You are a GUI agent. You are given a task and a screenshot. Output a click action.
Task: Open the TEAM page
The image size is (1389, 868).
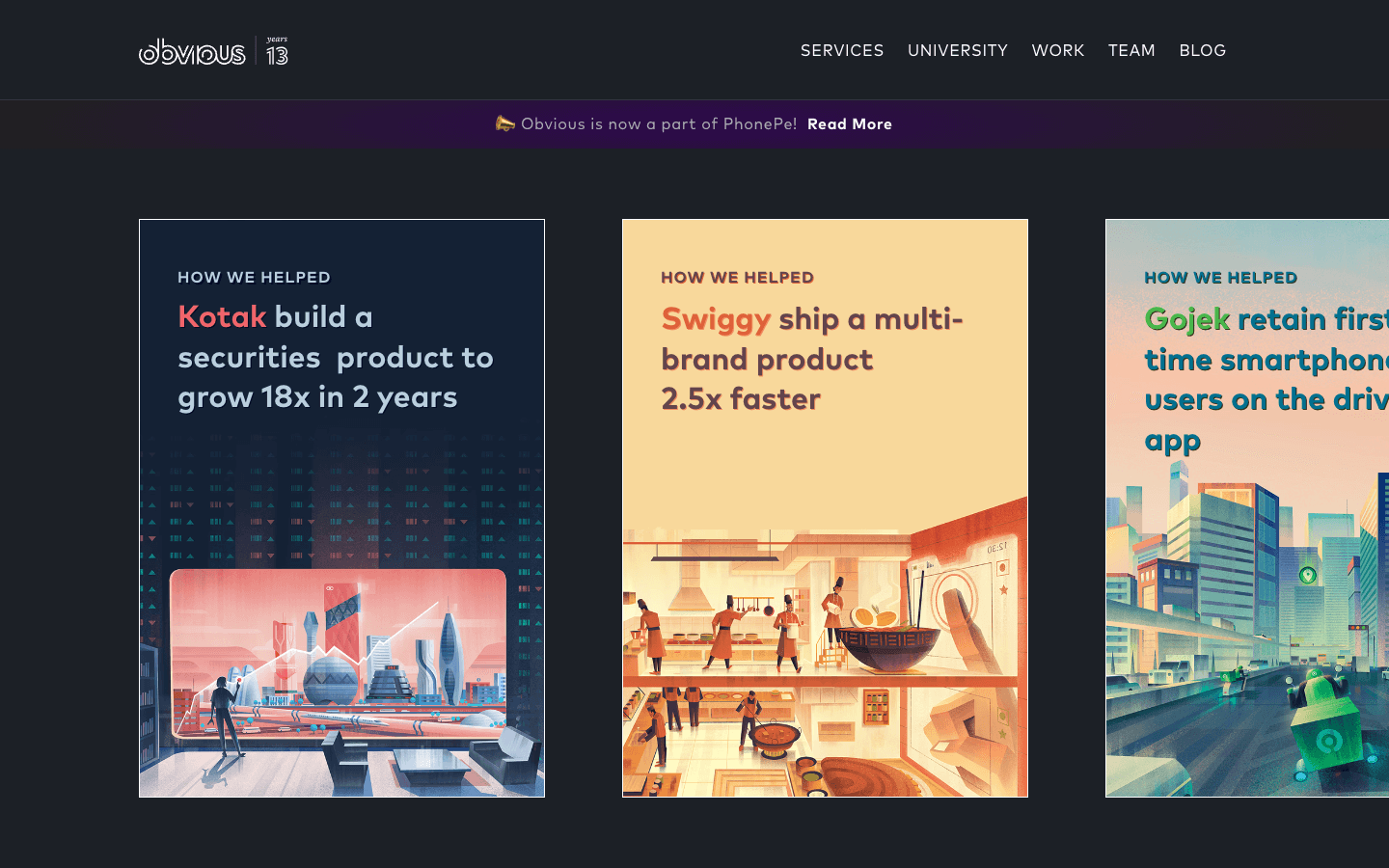coord(1131,50)
